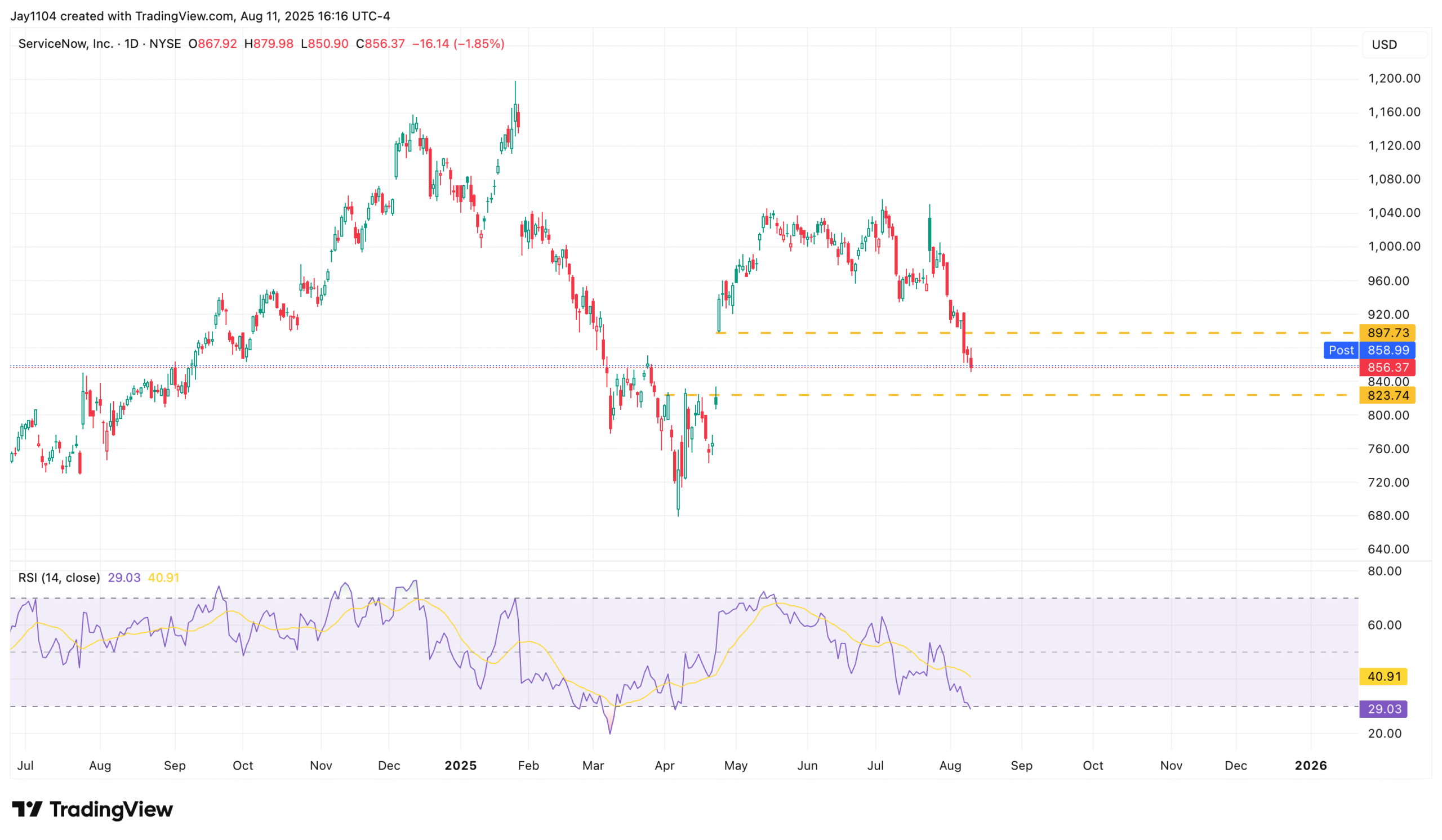The width and height of the screenshot is (1442, 840).
Task: Click the 1,200.00 price axis label
Action: click(x=1394, y=79)
